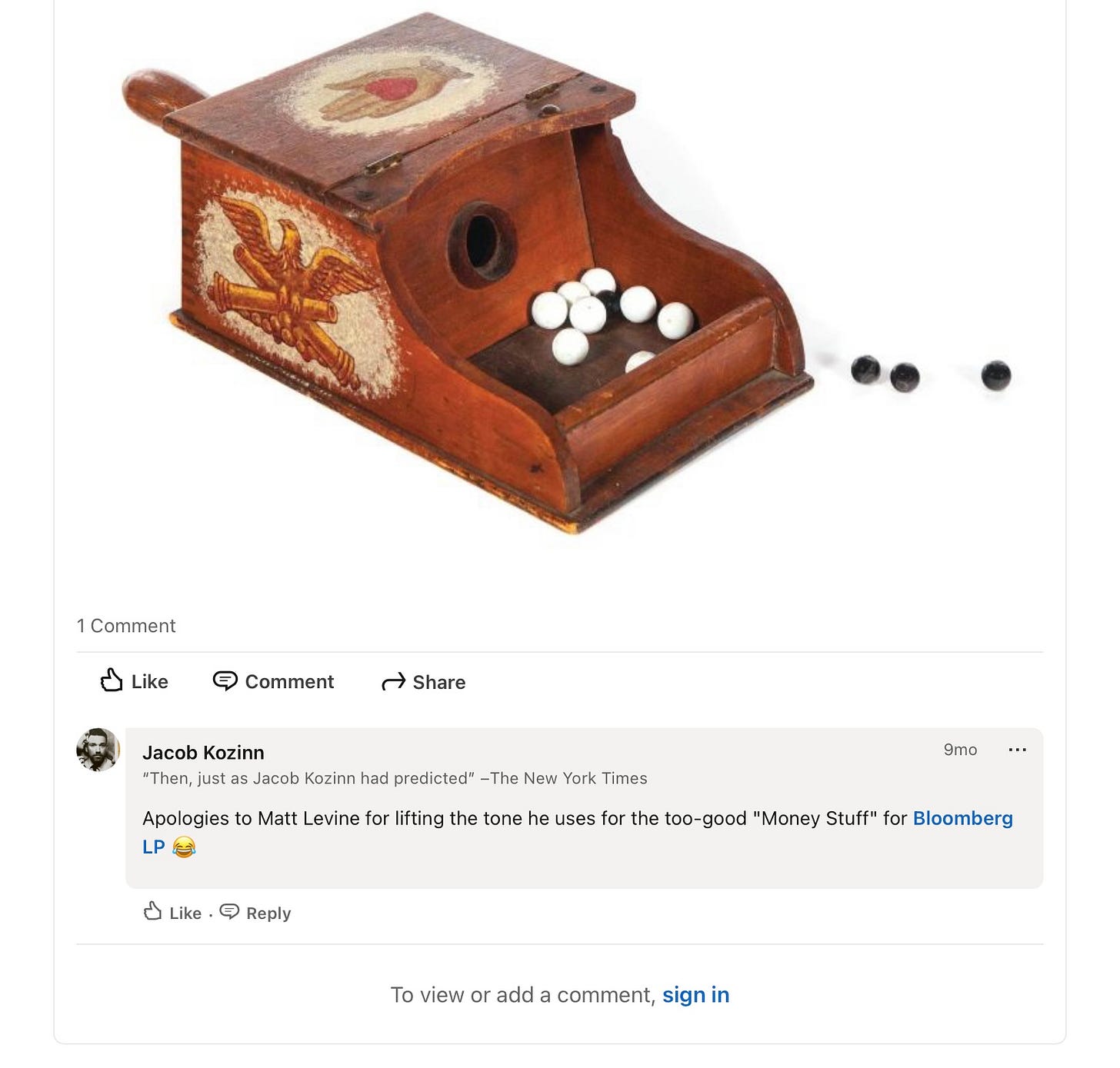The height and width of the screenshot is (1068, 1120).
Task: Click the 1 Comment count
Action: click(x=126, y=626)
